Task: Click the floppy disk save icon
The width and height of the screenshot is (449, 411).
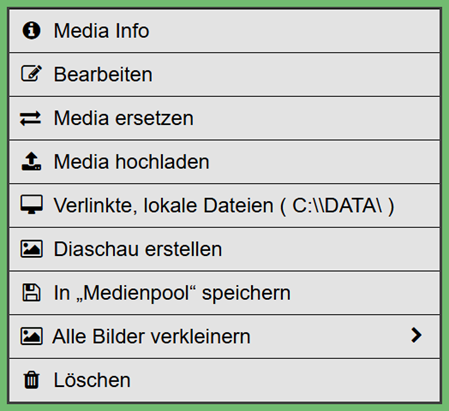Action: [x=31, y=293]
